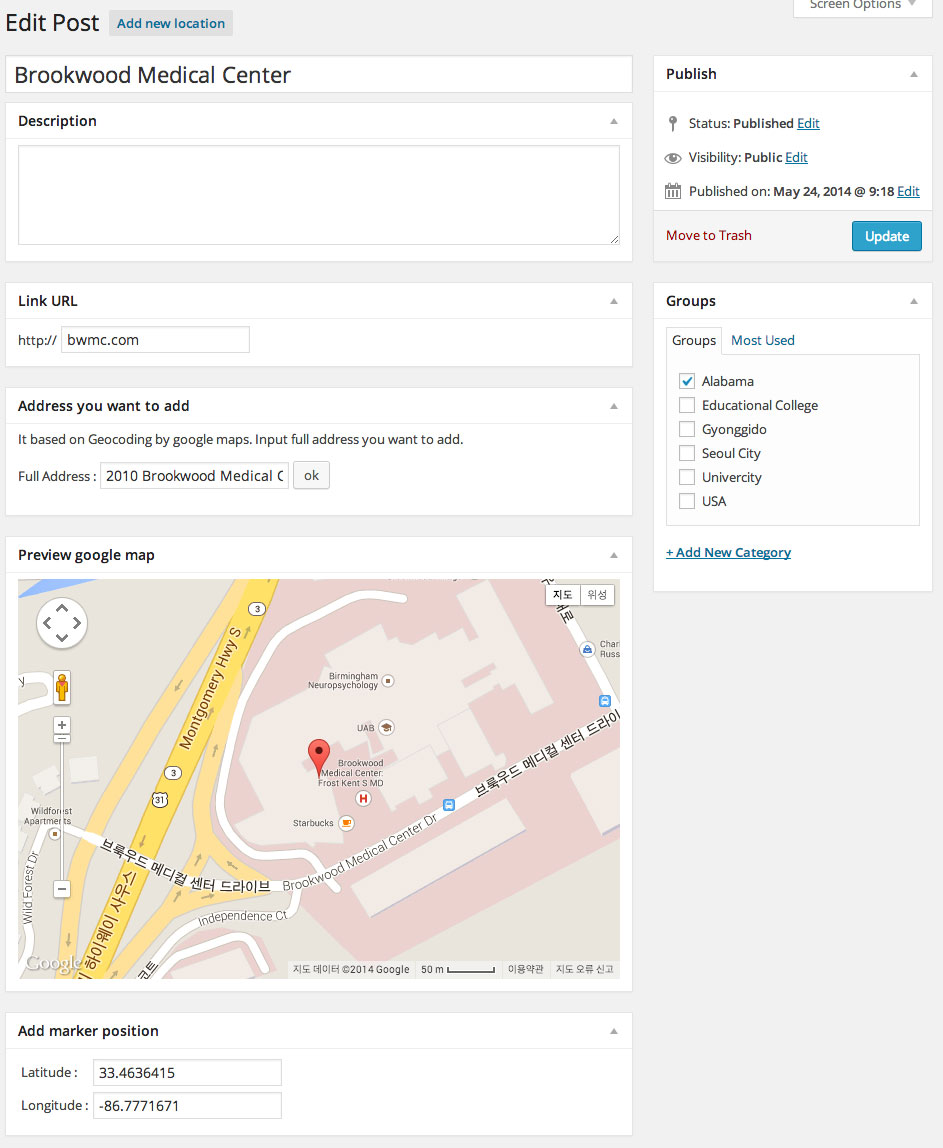Click the calendar icon beside Published on
This screenshot has height=1148, width=943.
click(x=673, y=191)
